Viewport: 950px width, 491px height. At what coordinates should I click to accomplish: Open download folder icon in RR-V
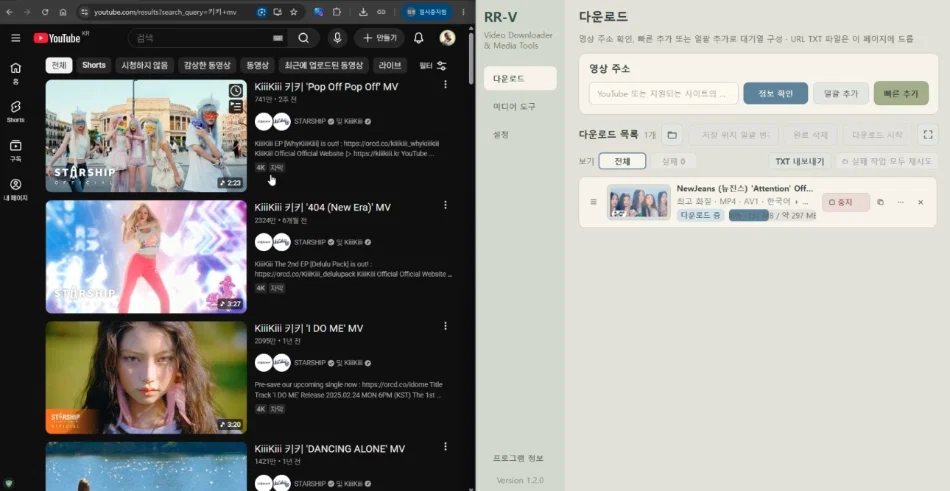tap(672, 135)
